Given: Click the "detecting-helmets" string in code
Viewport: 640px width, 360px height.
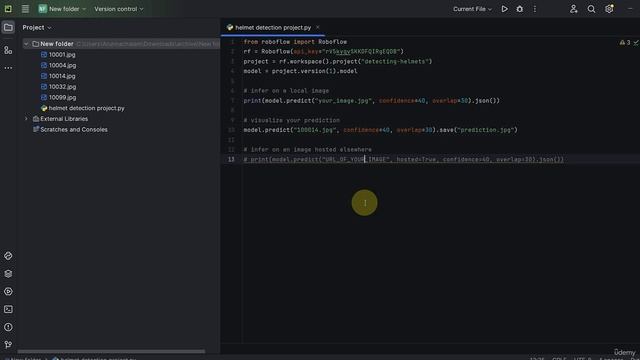Looking at the screenshot, I should 395,61.
